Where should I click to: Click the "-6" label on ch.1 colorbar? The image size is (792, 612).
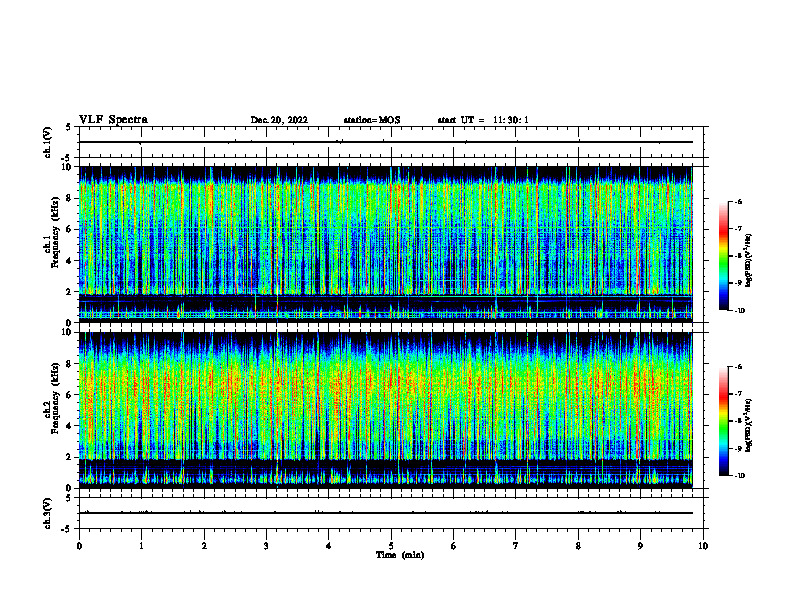point(738,201)
